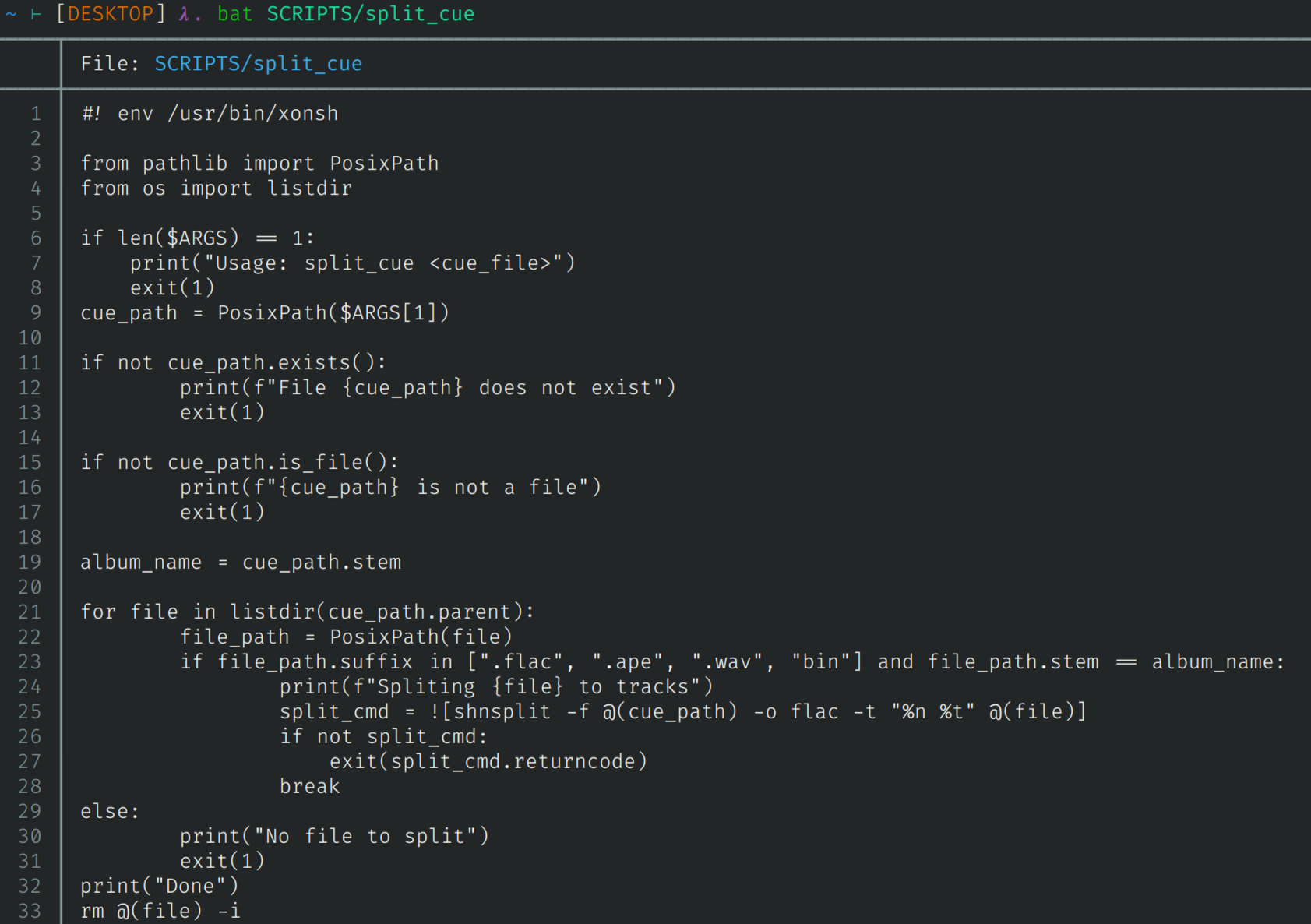Click the SCRIPTS/split_cue path in the File header
Image resolution: width=1311 pixels, height=924 pixels.
click(x=258, y=64)
